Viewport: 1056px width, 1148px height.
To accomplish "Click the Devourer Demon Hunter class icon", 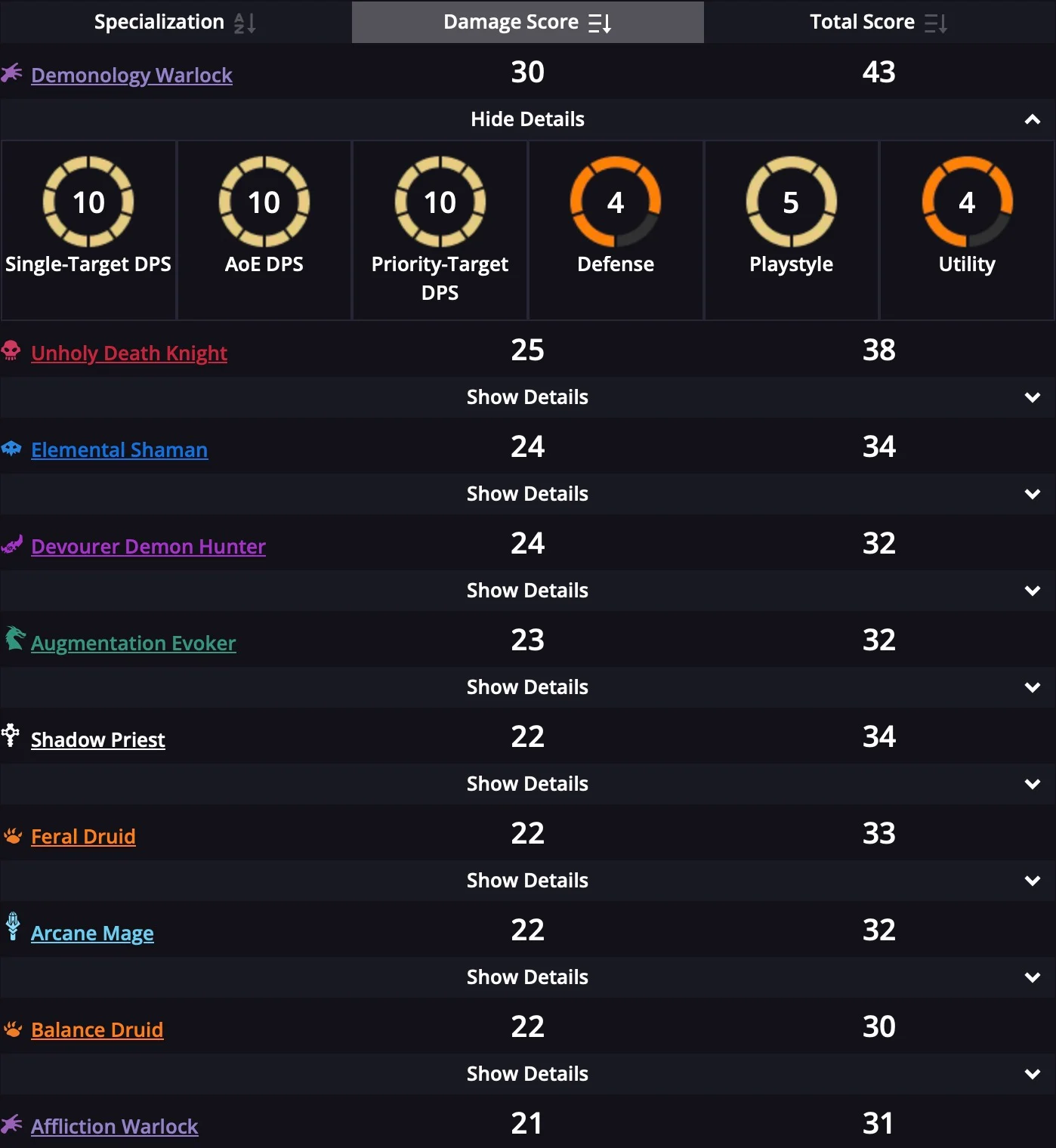I will (12, 545).
